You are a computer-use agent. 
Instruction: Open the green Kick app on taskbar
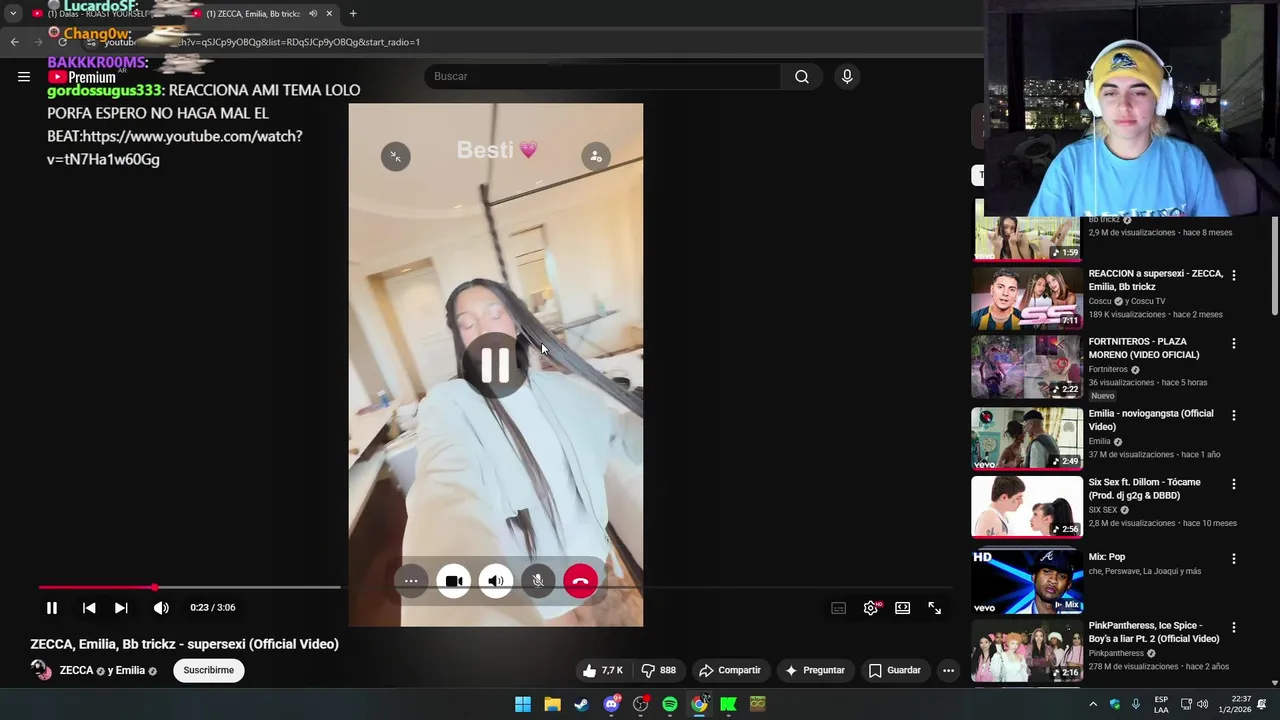click(729, 704)
